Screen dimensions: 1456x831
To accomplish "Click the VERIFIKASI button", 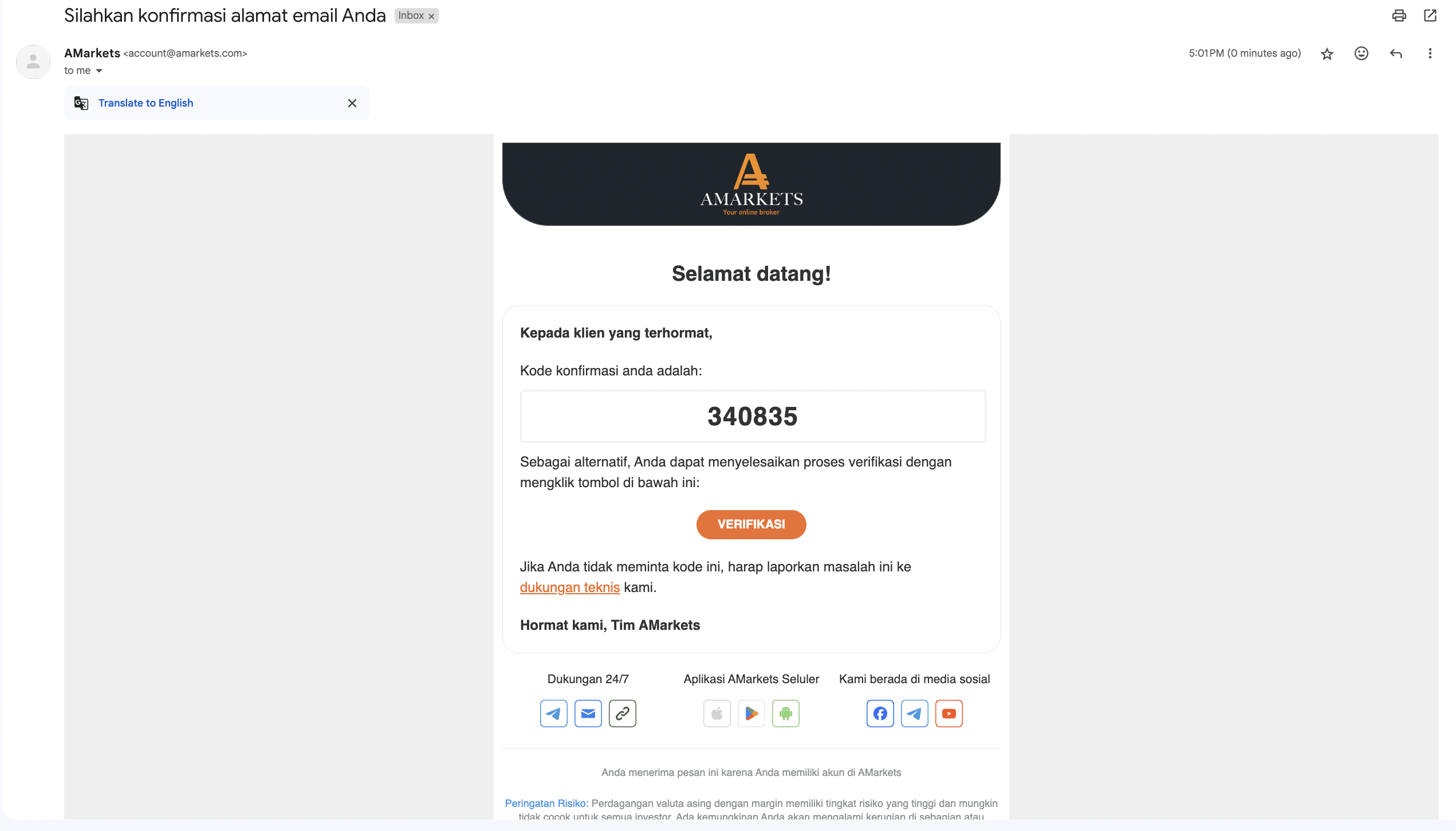I will [x=751, y=524].
